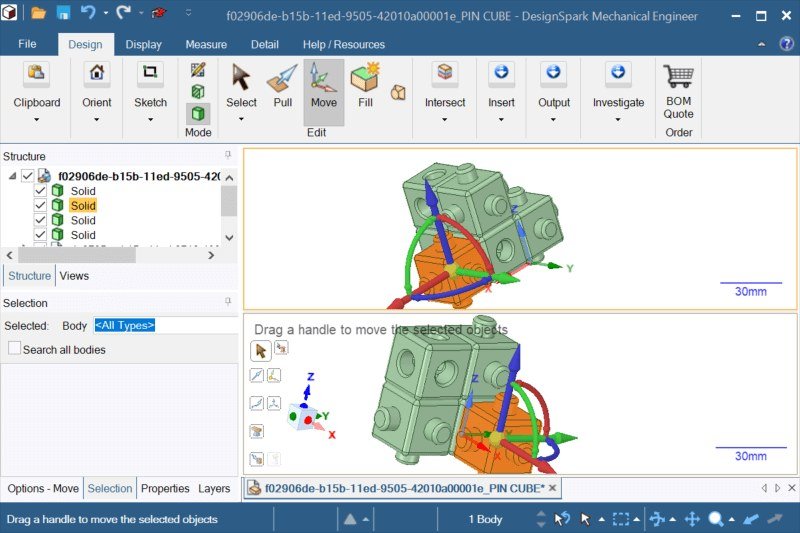Viewport: 800px width, 533px height.
Task: Open the Investigate dropdown menu
Action: click(x=618, y=120)
